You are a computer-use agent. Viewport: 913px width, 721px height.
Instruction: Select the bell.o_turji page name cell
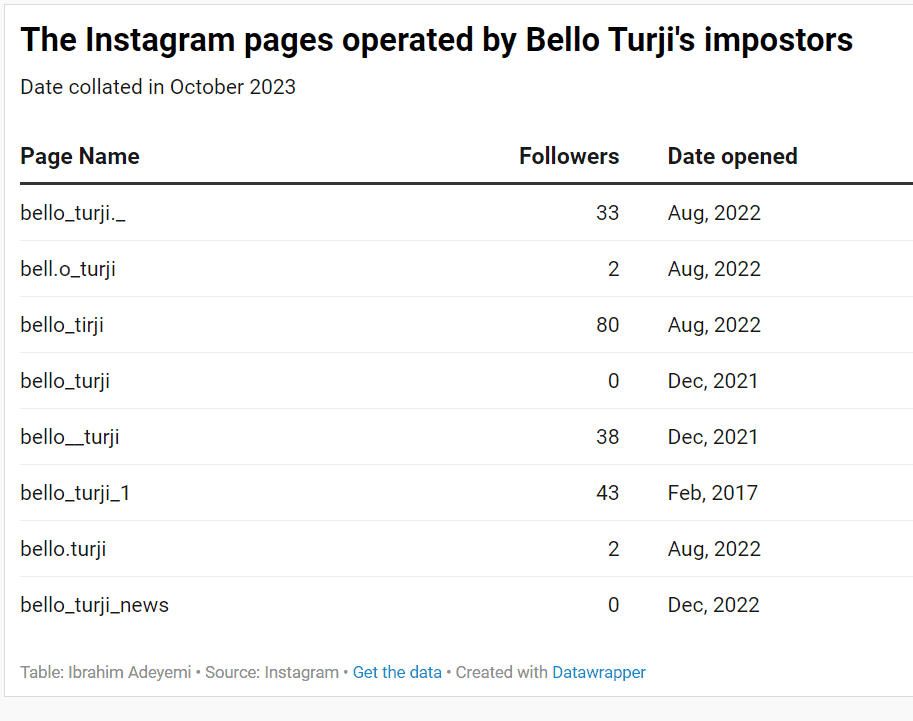[68, 269]
